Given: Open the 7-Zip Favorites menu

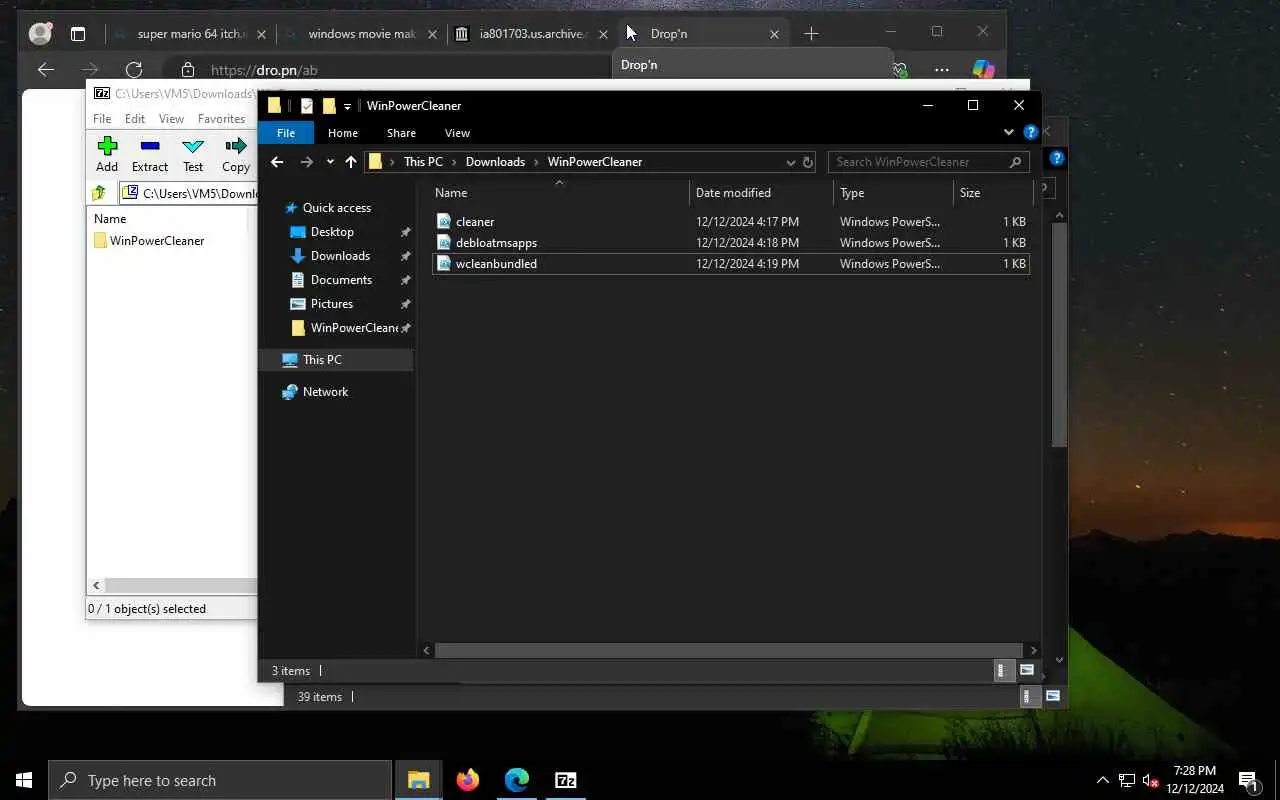Looking at the screenshot, I should (x=221, y=118).
